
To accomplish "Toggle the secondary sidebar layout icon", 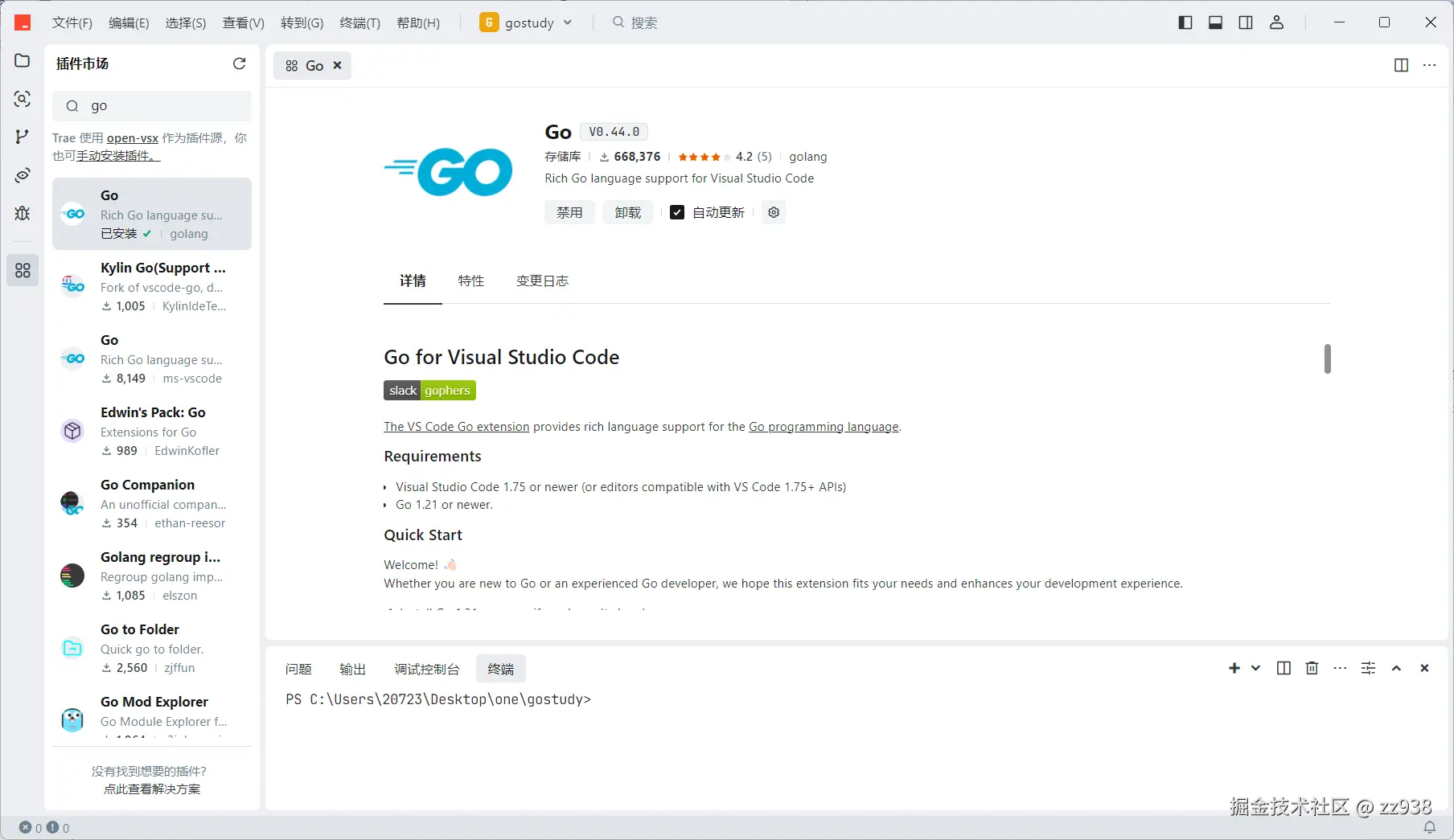I will click(x=1246, y=23).
